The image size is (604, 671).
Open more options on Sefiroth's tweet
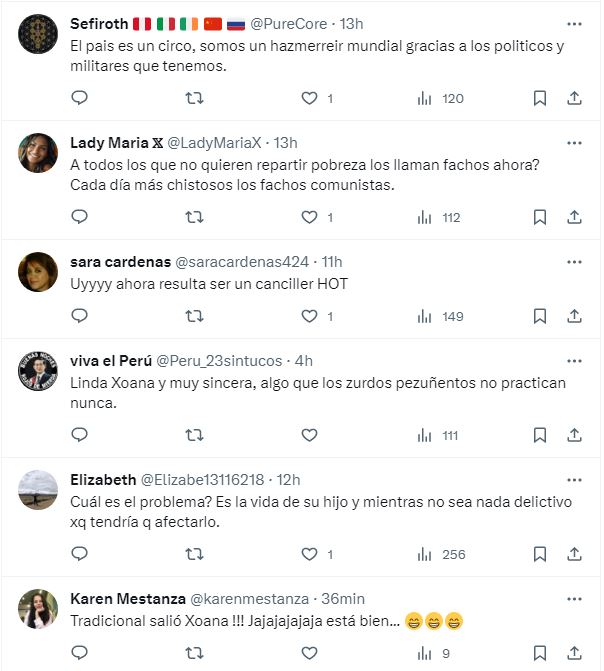pos(574,23)
